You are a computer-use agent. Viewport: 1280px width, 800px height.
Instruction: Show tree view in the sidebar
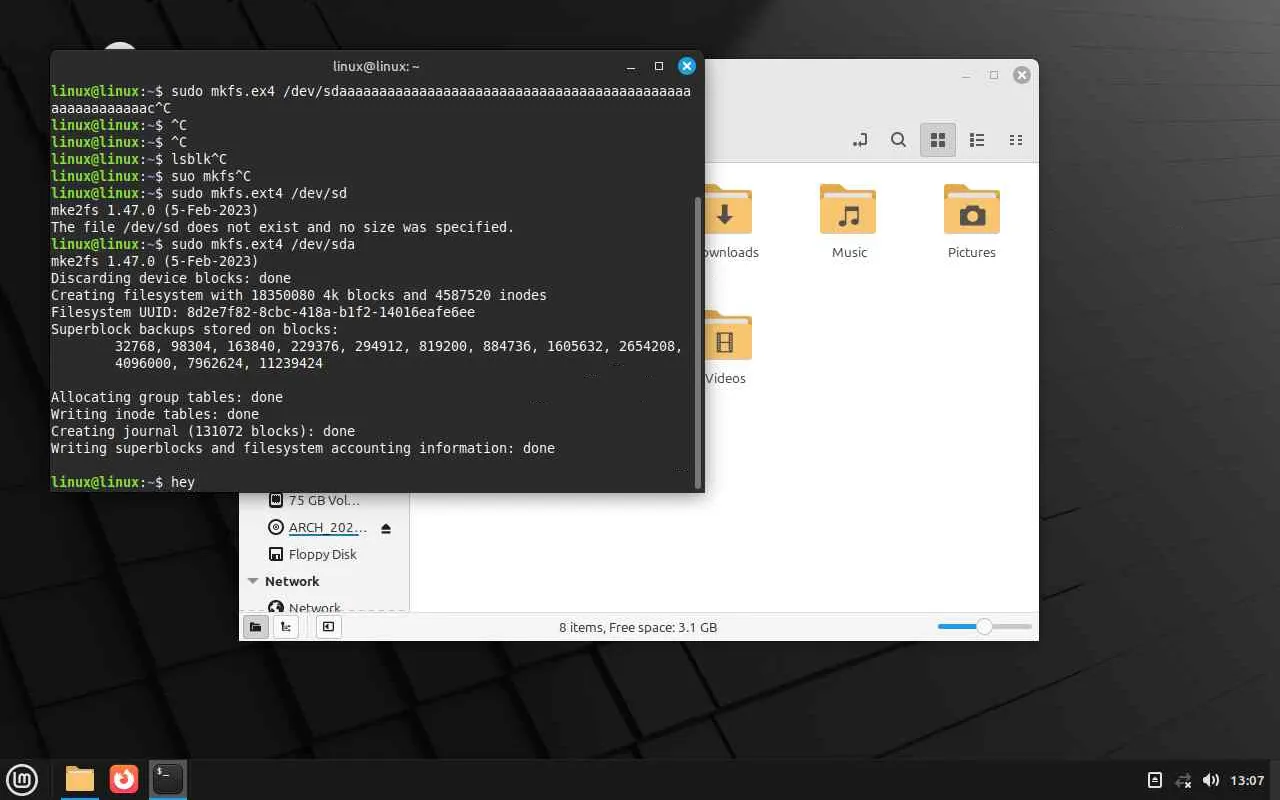coord(286,627)
